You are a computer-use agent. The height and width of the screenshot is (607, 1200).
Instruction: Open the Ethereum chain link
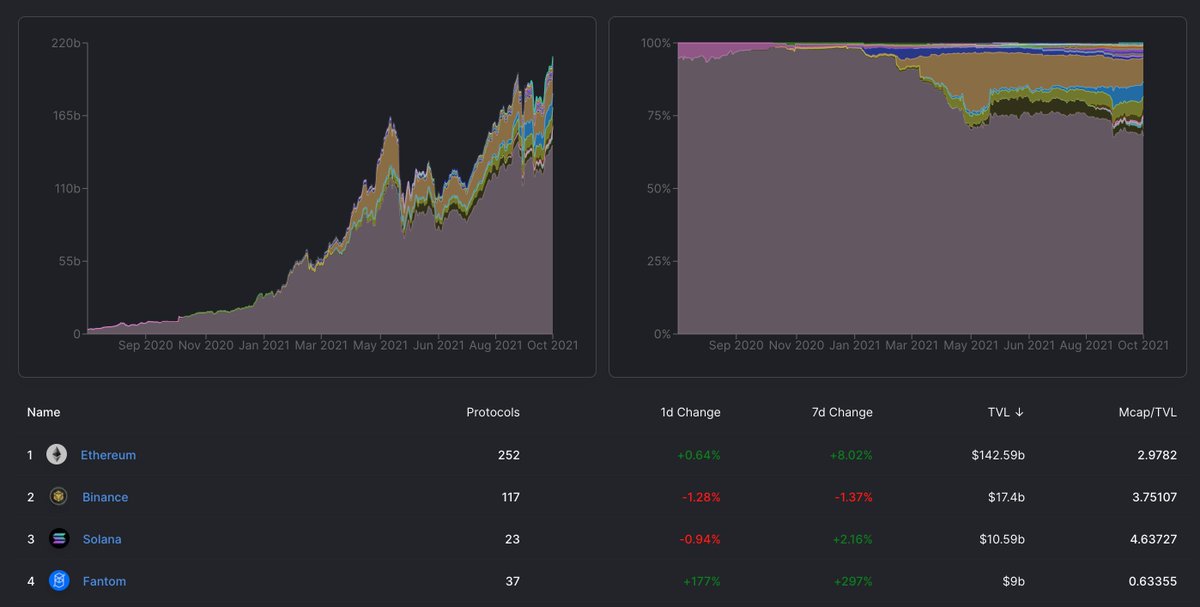(x=108, y=455)
